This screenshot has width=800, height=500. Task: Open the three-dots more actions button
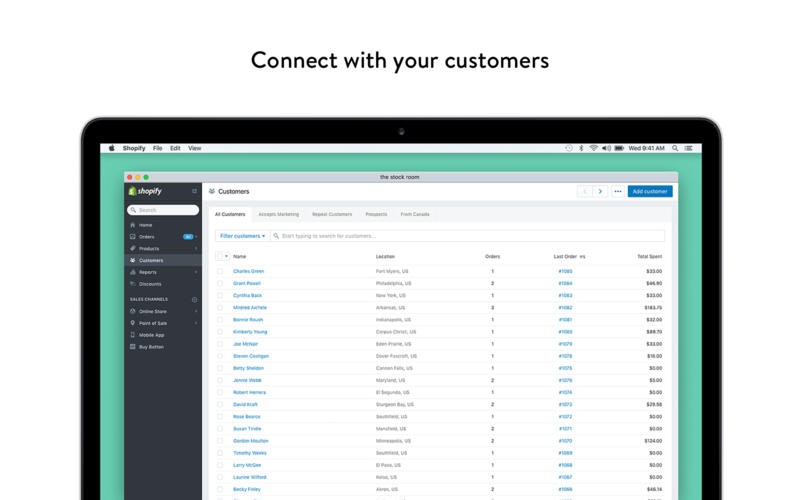(x=617, y=191)
